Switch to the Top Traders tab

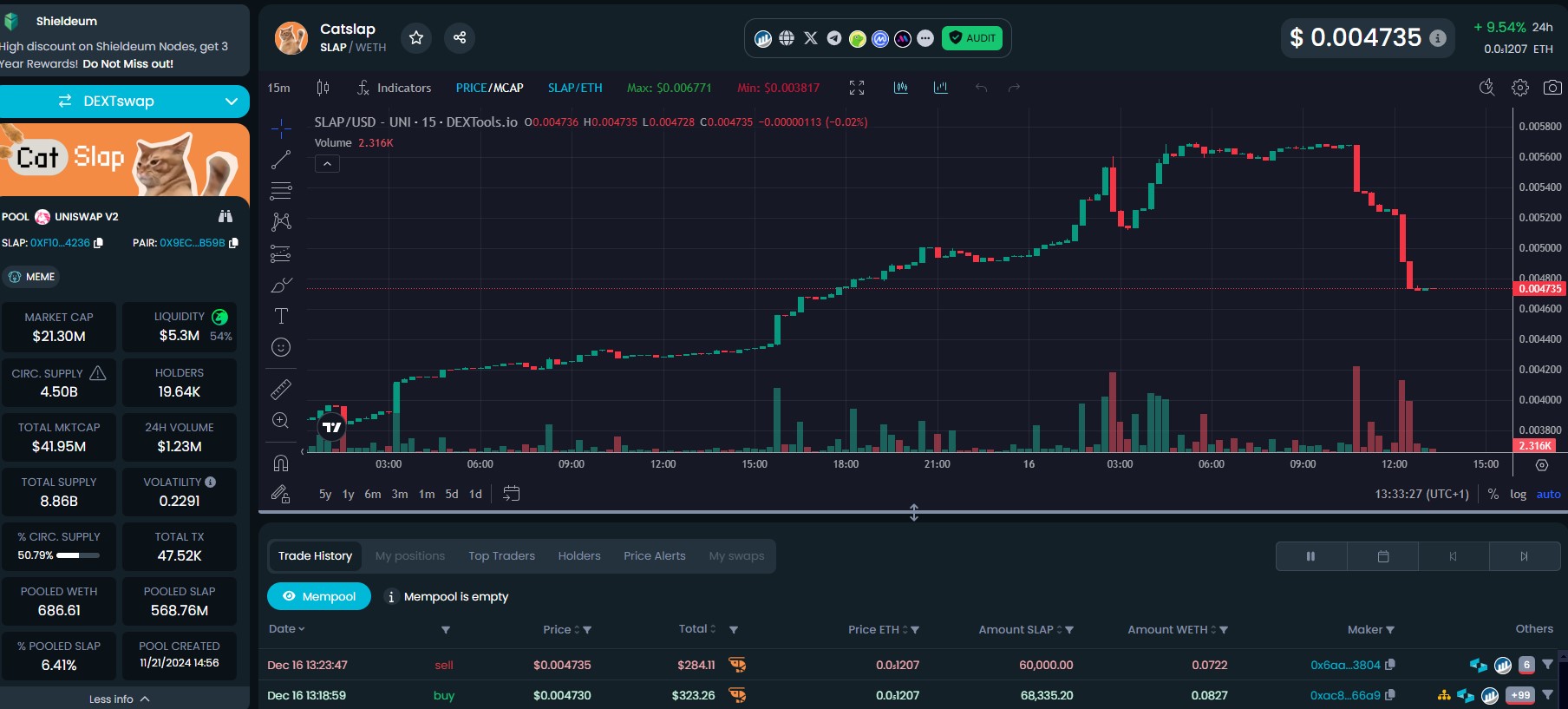(501, 555)
